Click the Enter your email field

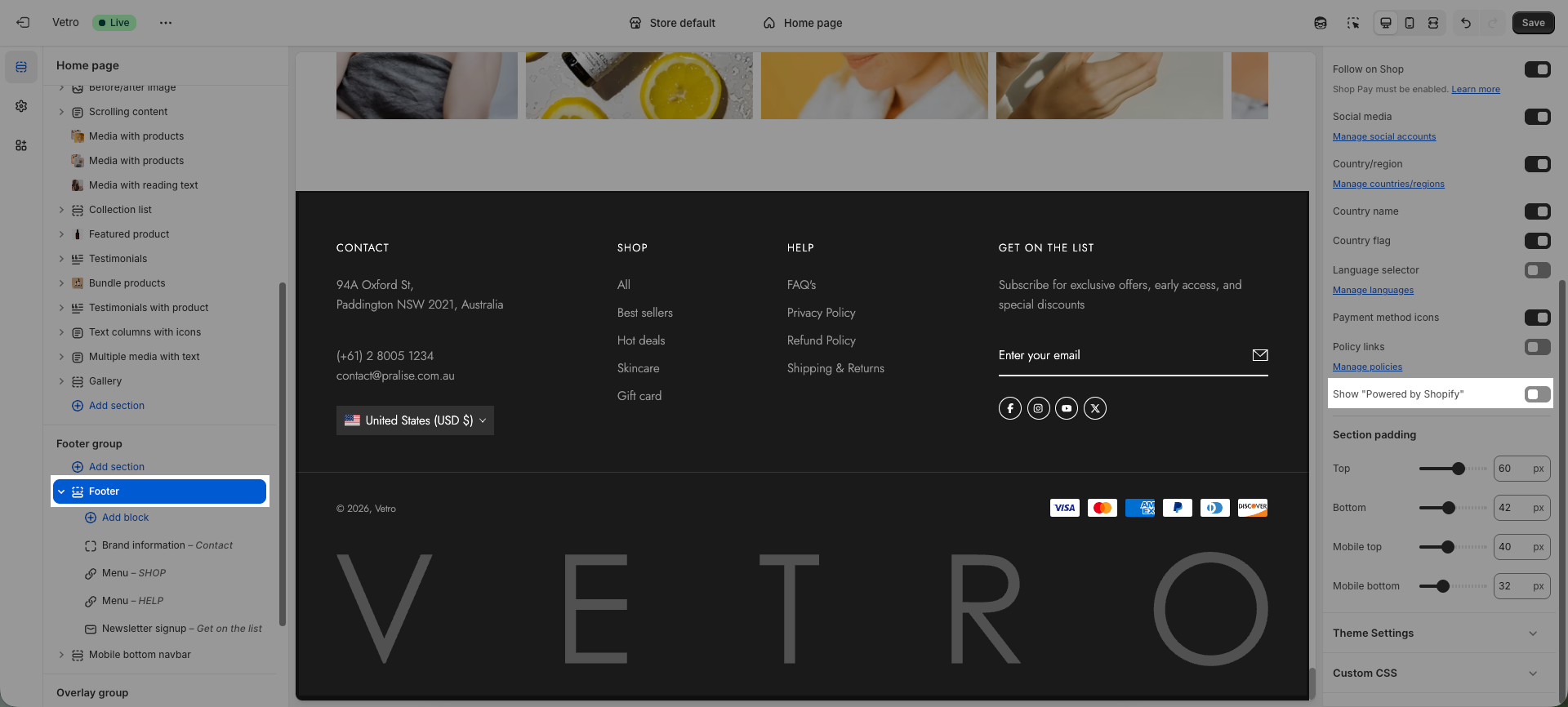point(1119,355)
